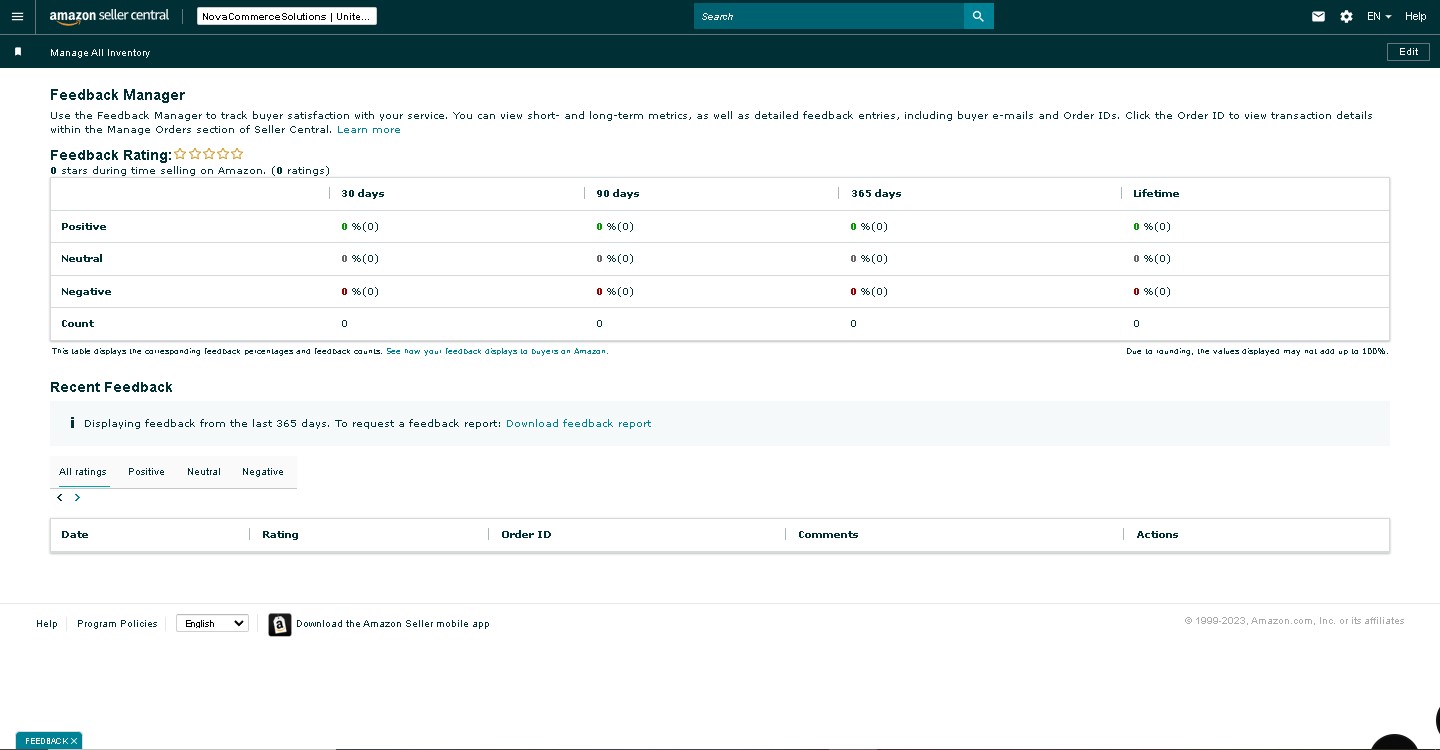Screen dimensions: 1440x750
Task: Click the Date column header
Action: (75, 535)
